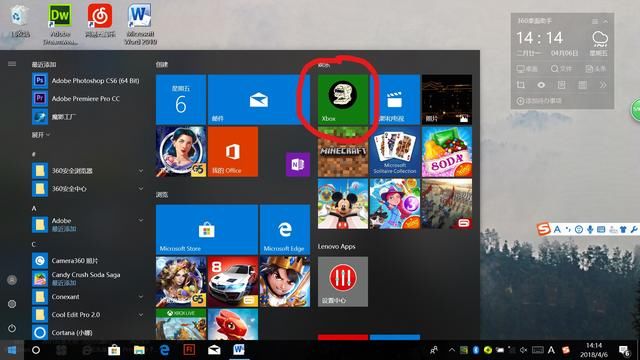Switch to Word on the taskbar

pyautogui.click(x=239, y=350)
